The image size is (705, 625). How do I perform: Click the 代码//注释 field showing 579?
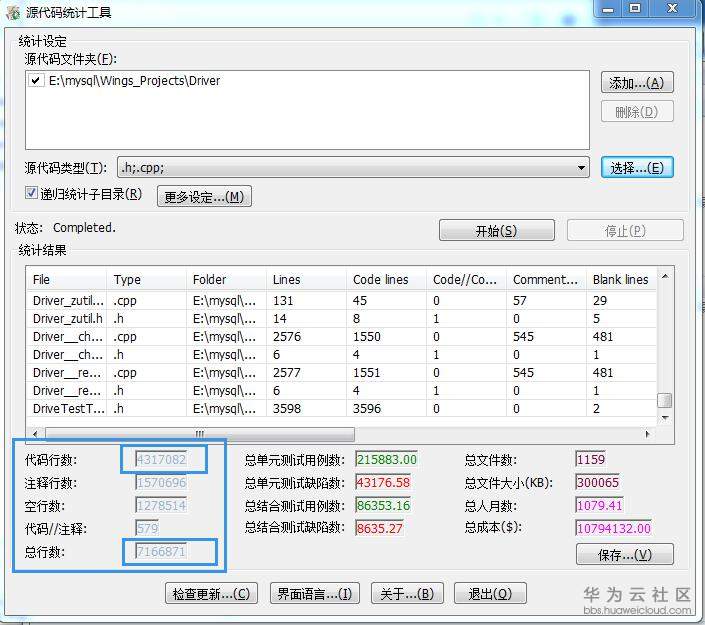click(x=147, y=528)
